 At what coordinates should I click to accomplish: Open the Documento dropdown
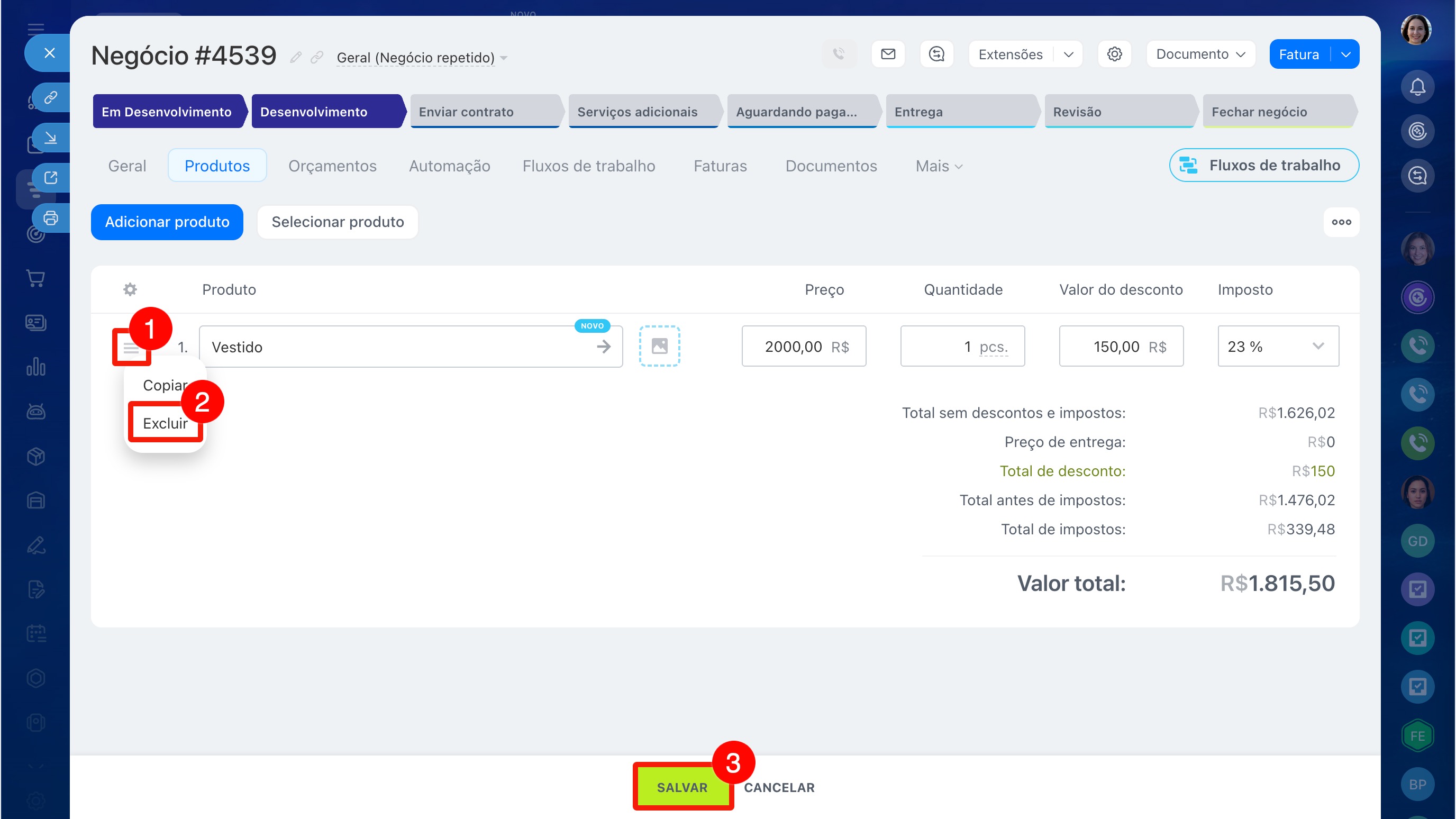click(1200, 54)
